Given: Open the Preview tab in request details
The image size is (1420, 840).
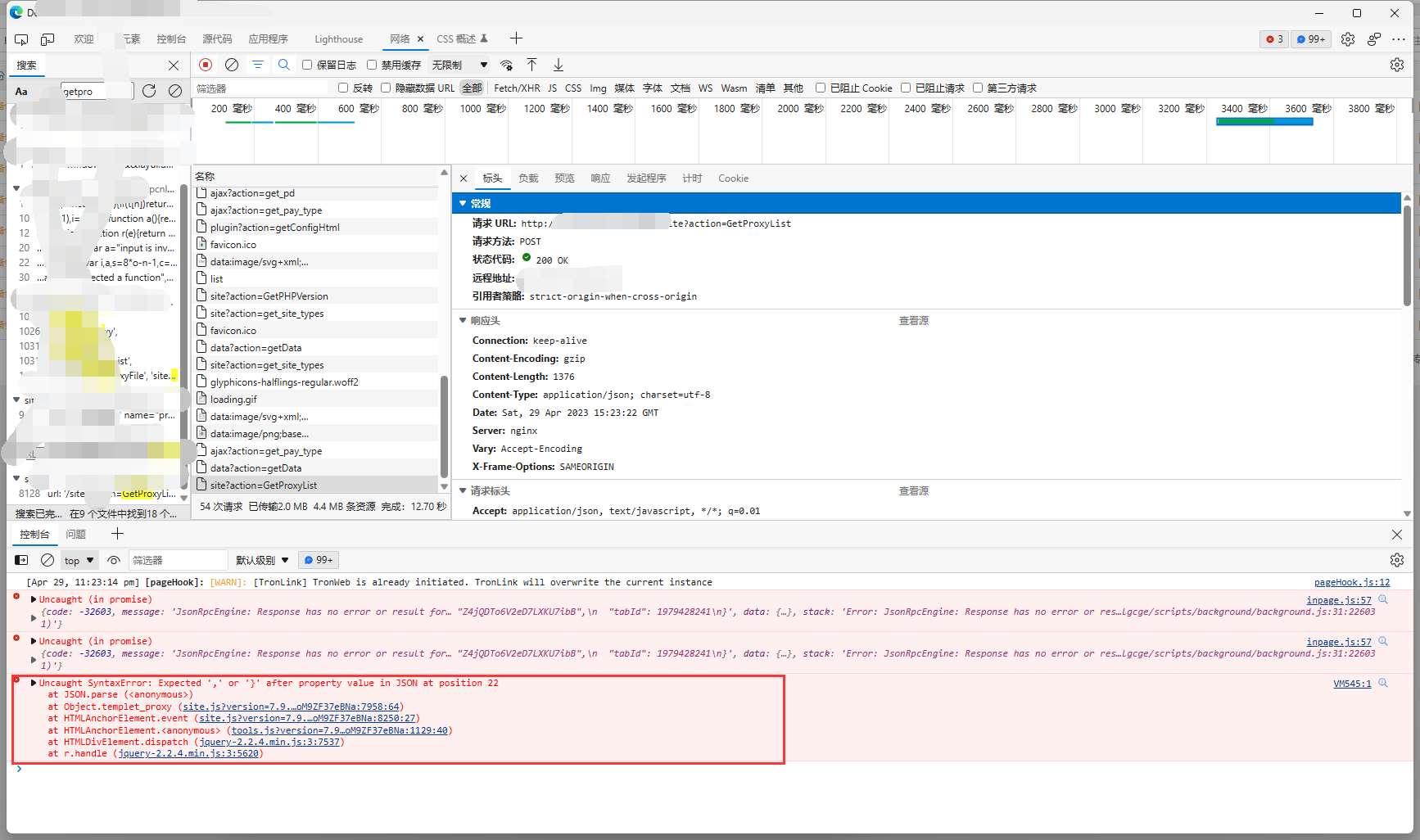Looking at the screenshot, I should coord(564,178).
